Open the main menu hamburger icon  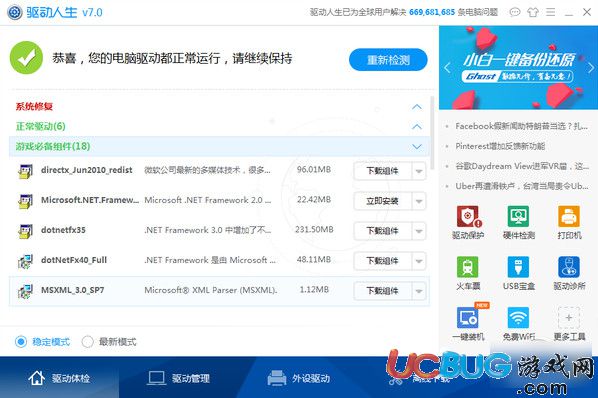point(550,12)
